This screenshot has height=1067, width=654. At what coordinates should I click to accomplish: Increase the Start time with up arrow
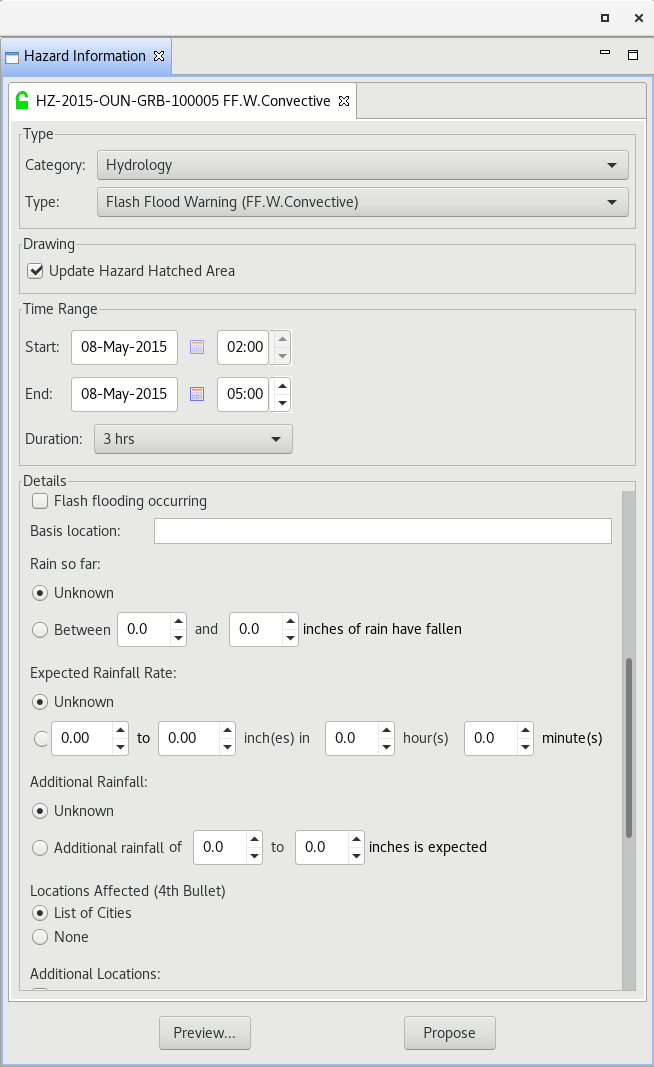[282, 339]
